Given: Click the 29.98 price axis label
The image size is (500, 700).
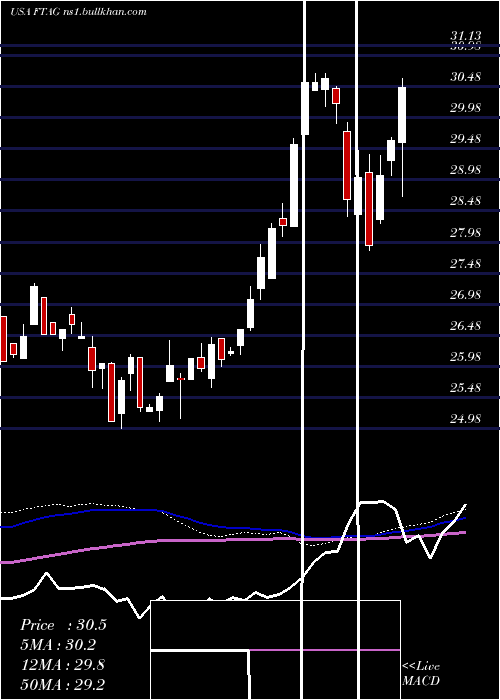Looking at the screenshot, I should [x=465, y=108].
